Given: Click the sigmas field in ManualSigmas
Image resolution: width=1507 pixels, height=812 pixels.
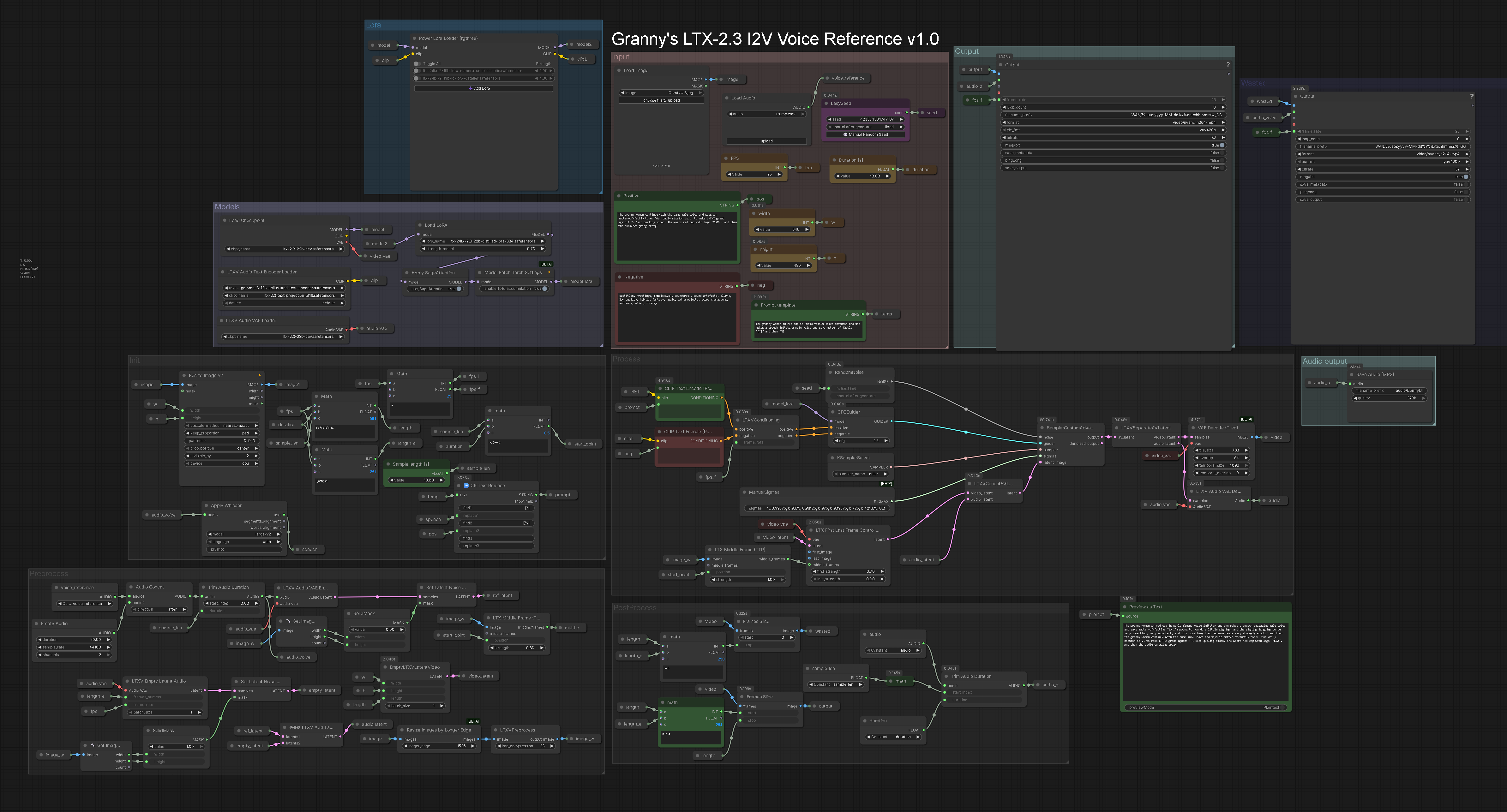Looking at the screenshot, I should (x=817, y=508).
